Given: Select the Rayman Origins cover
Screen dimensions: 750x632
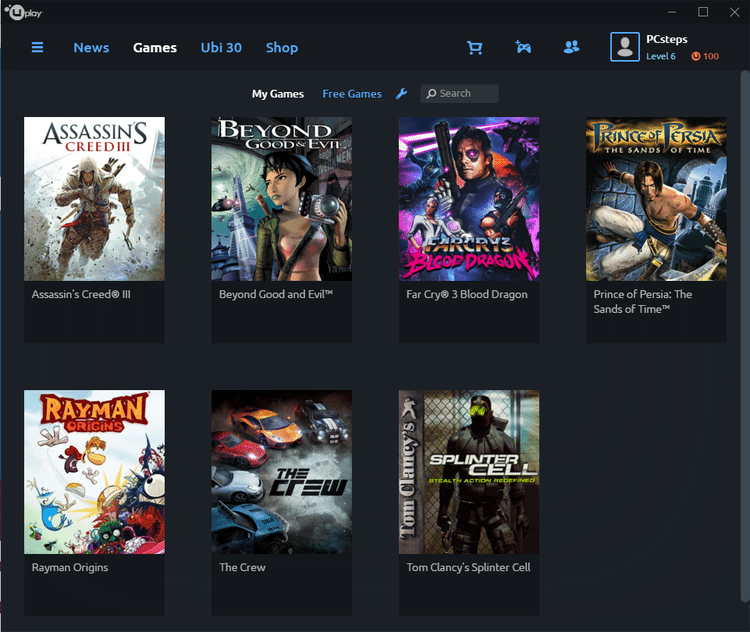Looking at the screenshot, I should (94, 472).
